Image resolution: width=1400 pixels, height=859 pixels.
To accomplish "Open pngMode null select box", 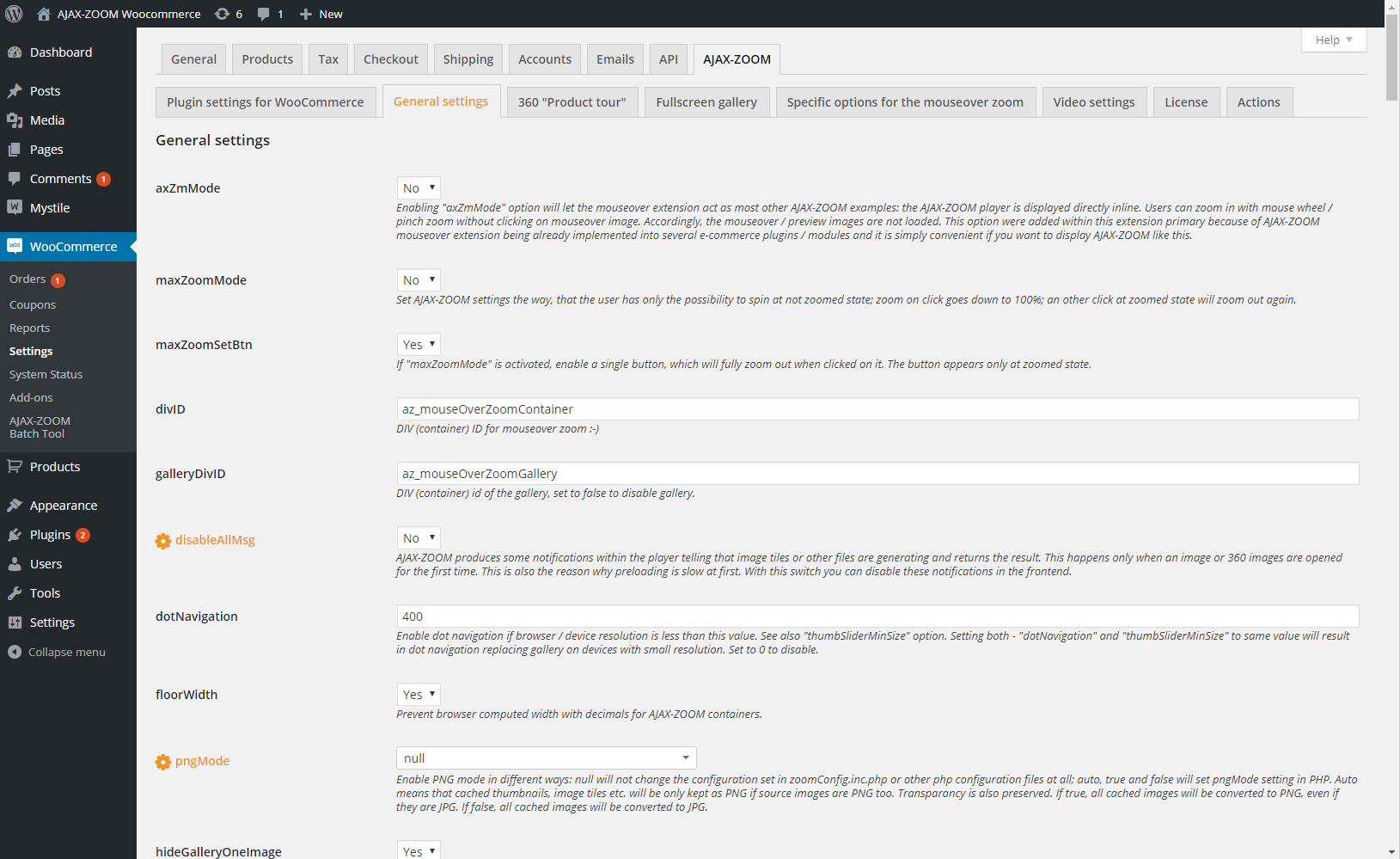I will point(547,758).
